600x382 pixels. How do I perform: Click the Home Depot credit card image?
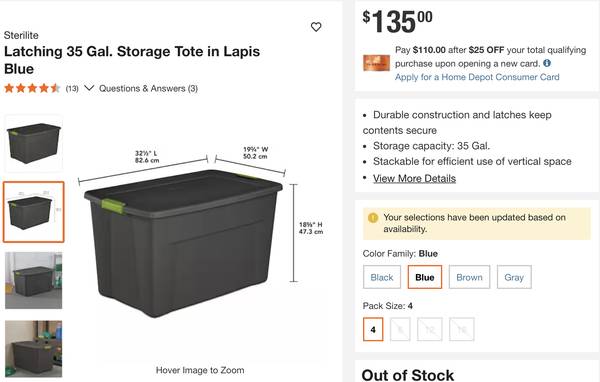tap(377, 63)
